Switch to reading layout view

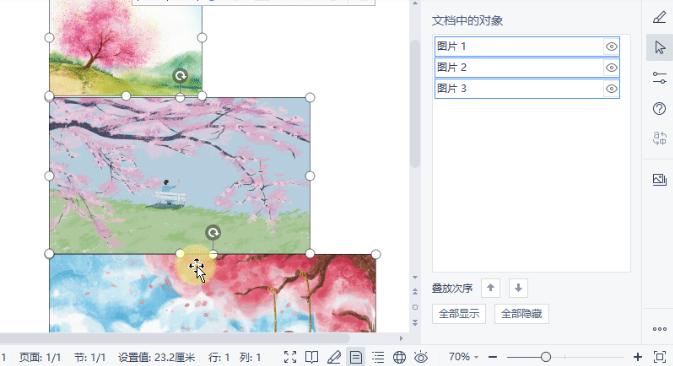[312, 357]
